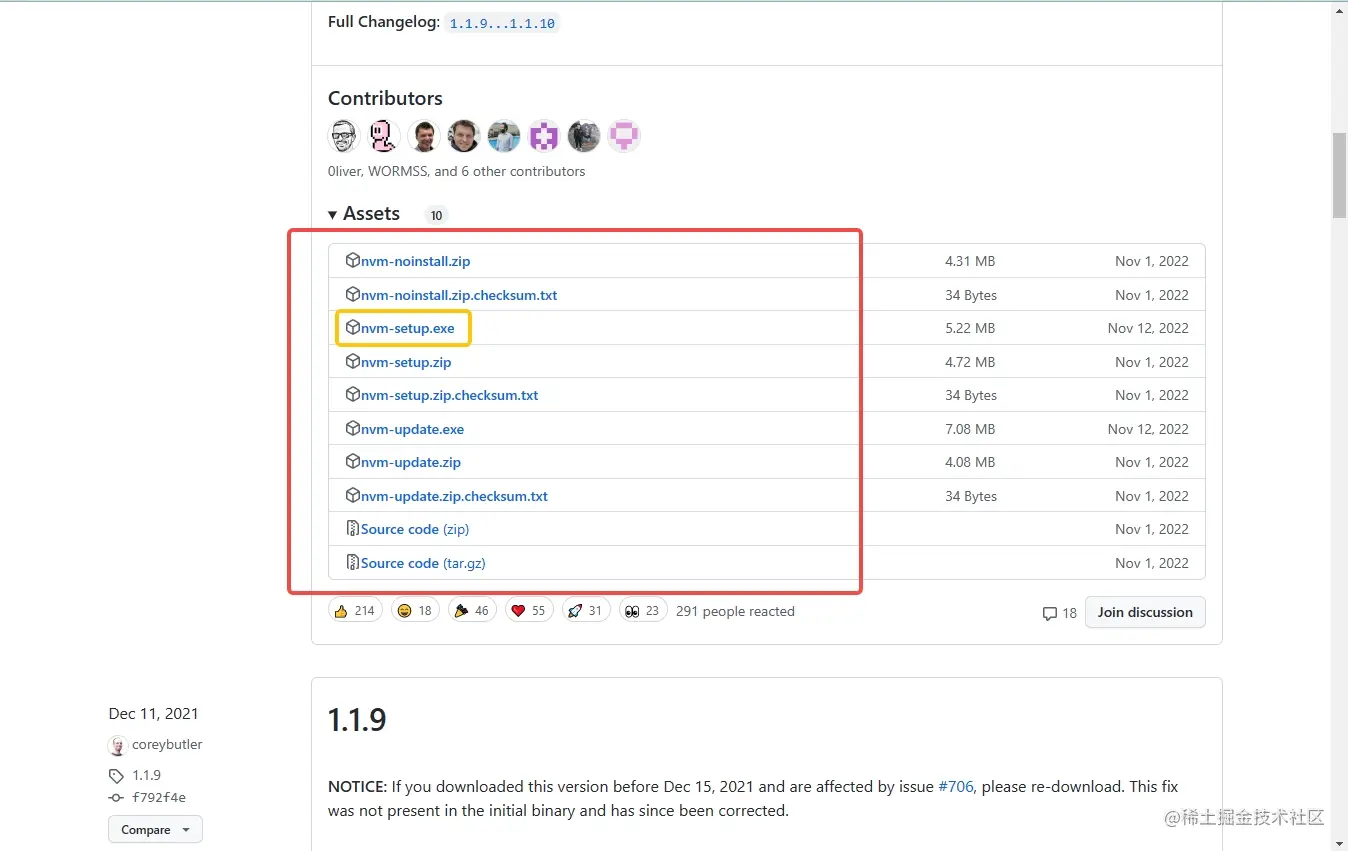Click 'Oliver, WORMSS, and 6 other contributors' text
Viewport: 1348px width, 851px height.
(x=457, y=171)
